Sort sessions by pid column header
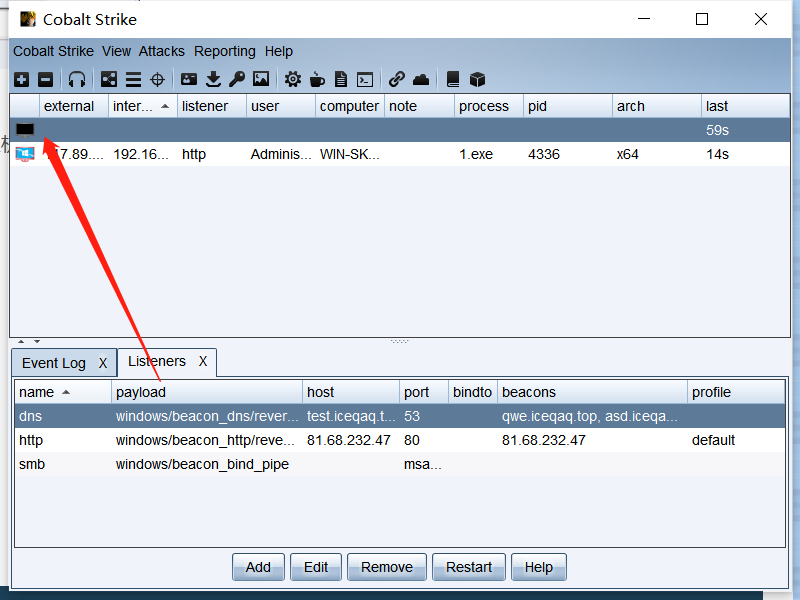This screenshot has width=800, height=600. 567,106
